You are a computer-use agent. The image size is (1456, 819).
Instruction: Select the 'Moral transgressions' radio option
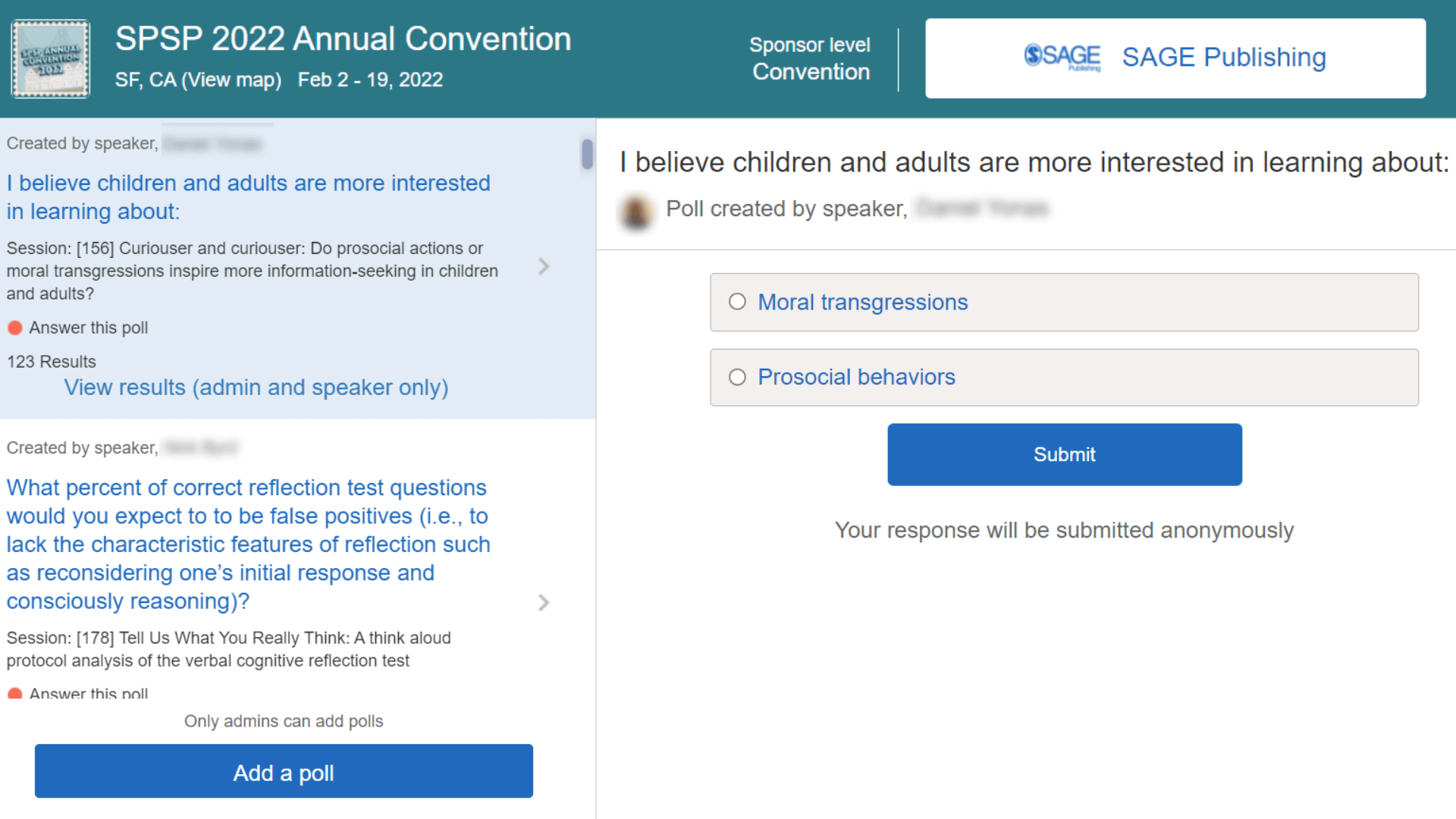tap(737, 302)
